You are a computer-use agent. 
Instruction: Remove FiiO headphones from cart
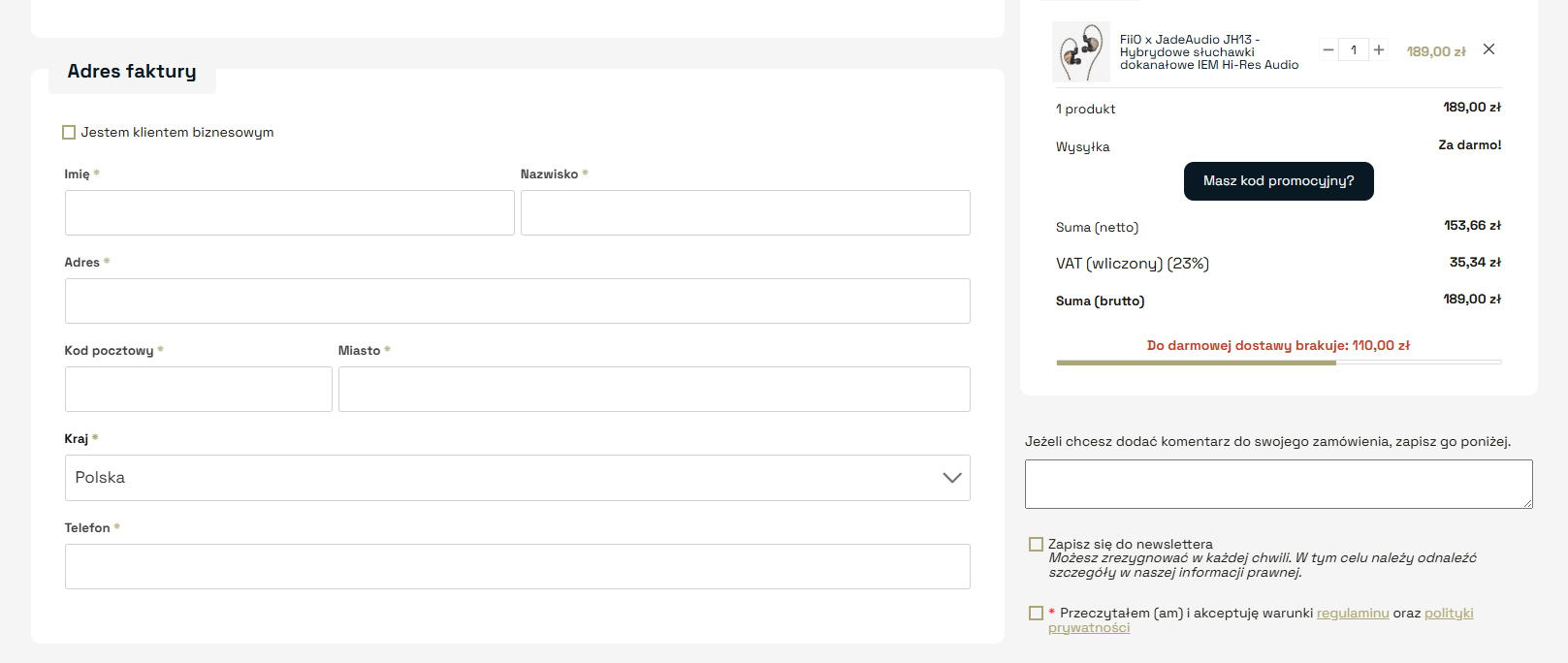pos(1488,49)
